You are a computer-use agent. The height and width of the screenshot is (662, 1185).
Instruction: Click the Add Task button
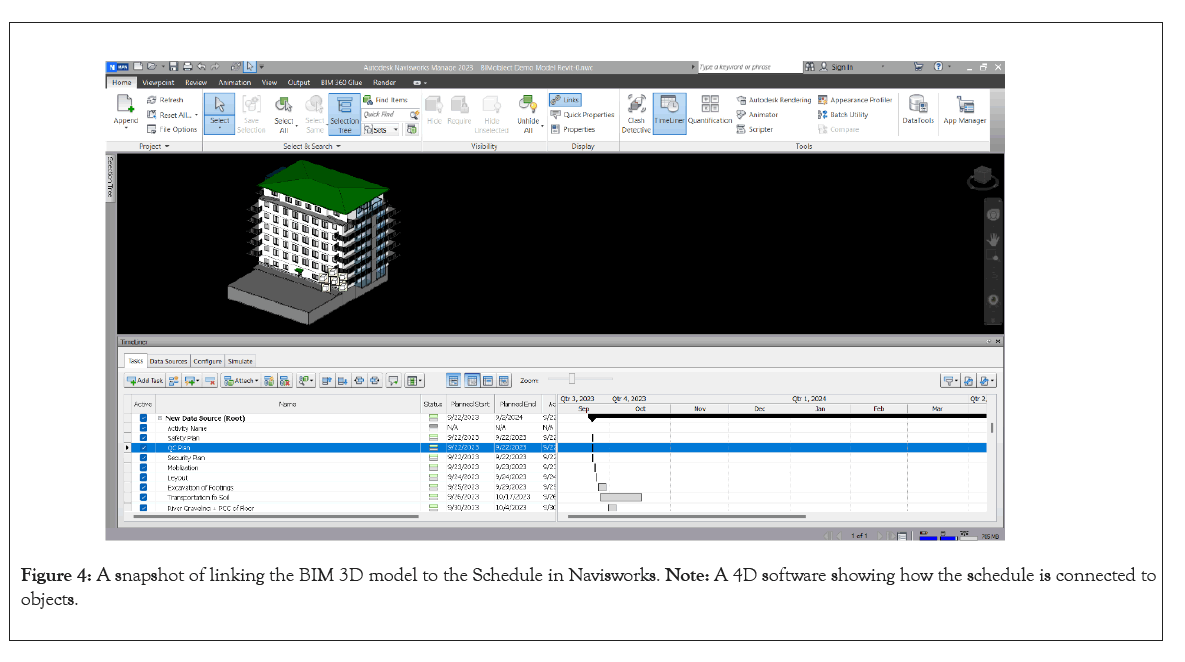[144, 380]
